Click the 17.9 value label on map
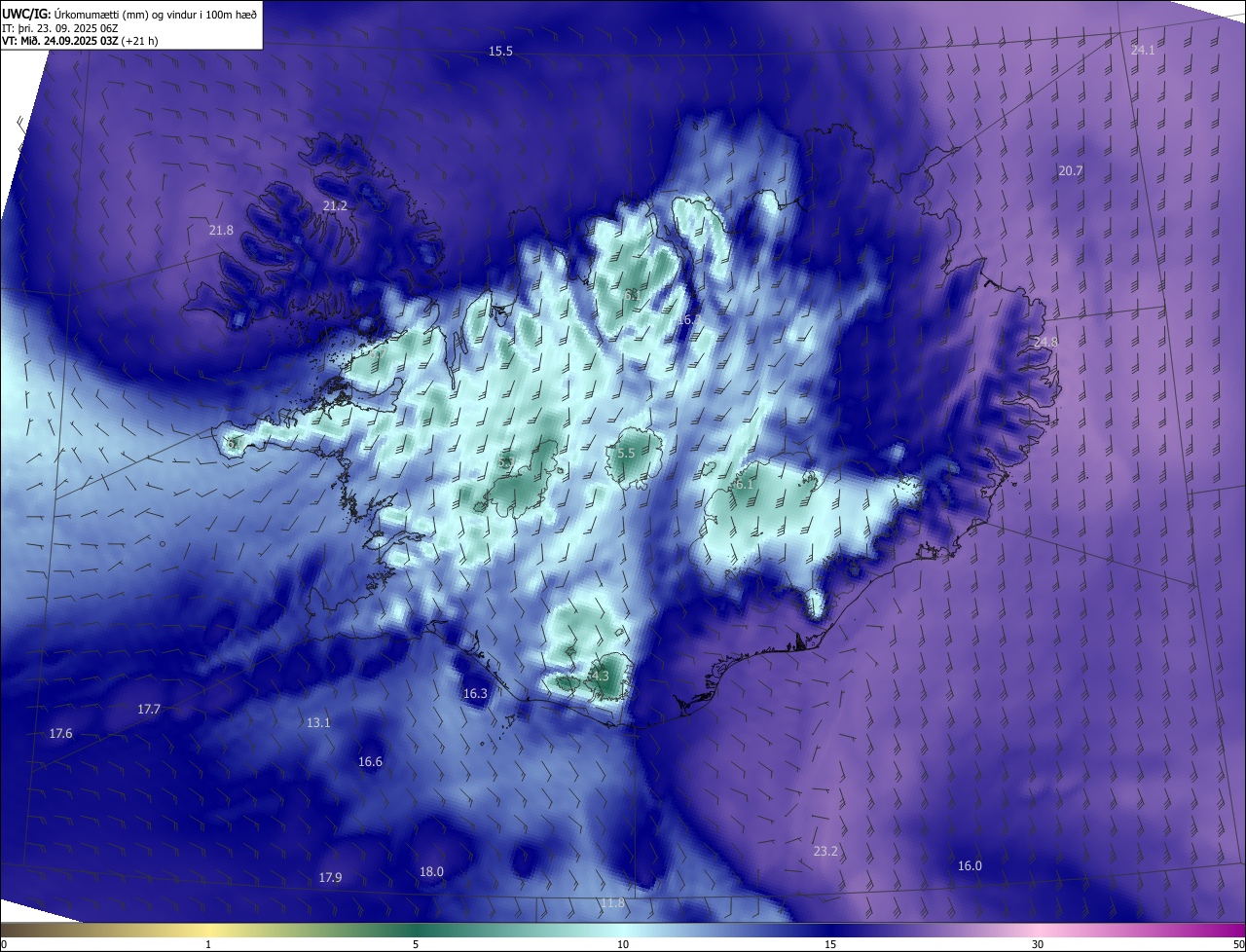1246x952 pixels. coord(330,878)
